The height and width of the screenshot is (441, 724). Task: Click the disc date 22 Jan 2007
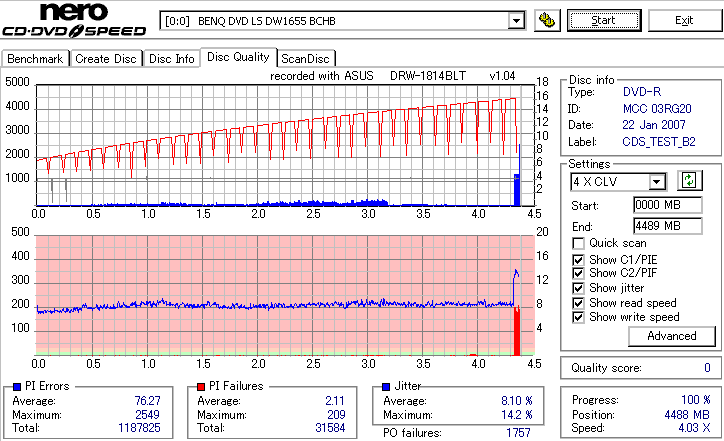pos(654,125)
